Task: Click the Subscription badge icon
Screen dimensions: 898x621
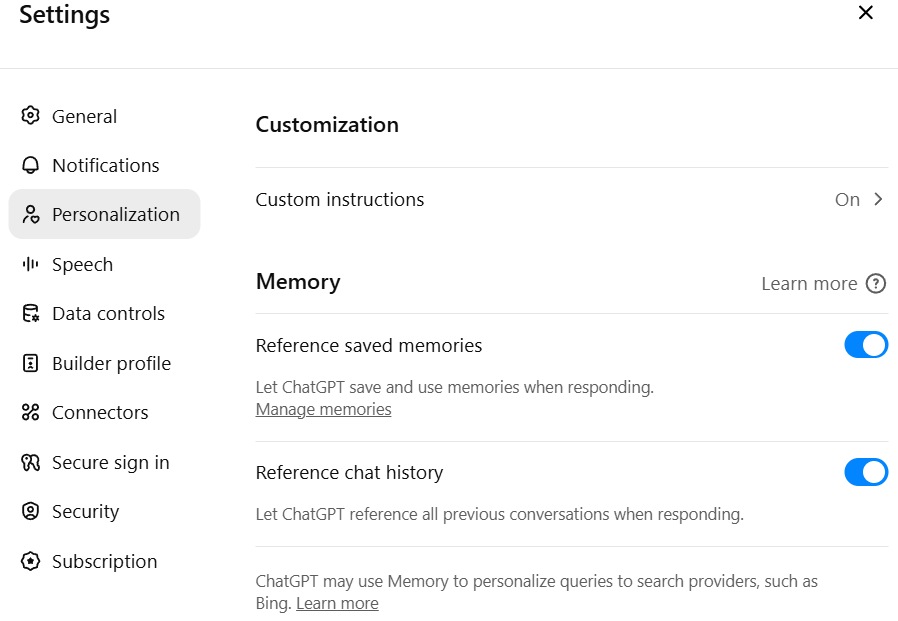Action: pos(31,561)
